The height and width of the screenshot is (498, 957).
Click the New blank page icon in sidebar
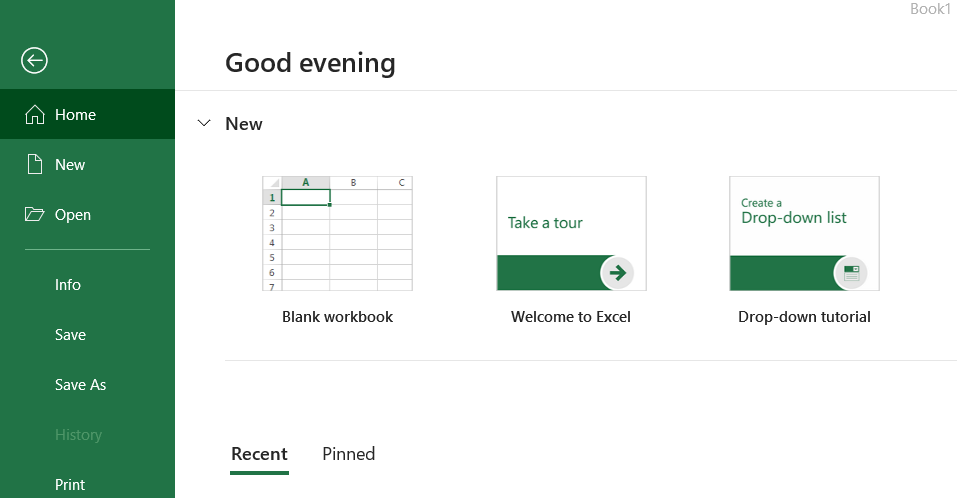[35, 165]
